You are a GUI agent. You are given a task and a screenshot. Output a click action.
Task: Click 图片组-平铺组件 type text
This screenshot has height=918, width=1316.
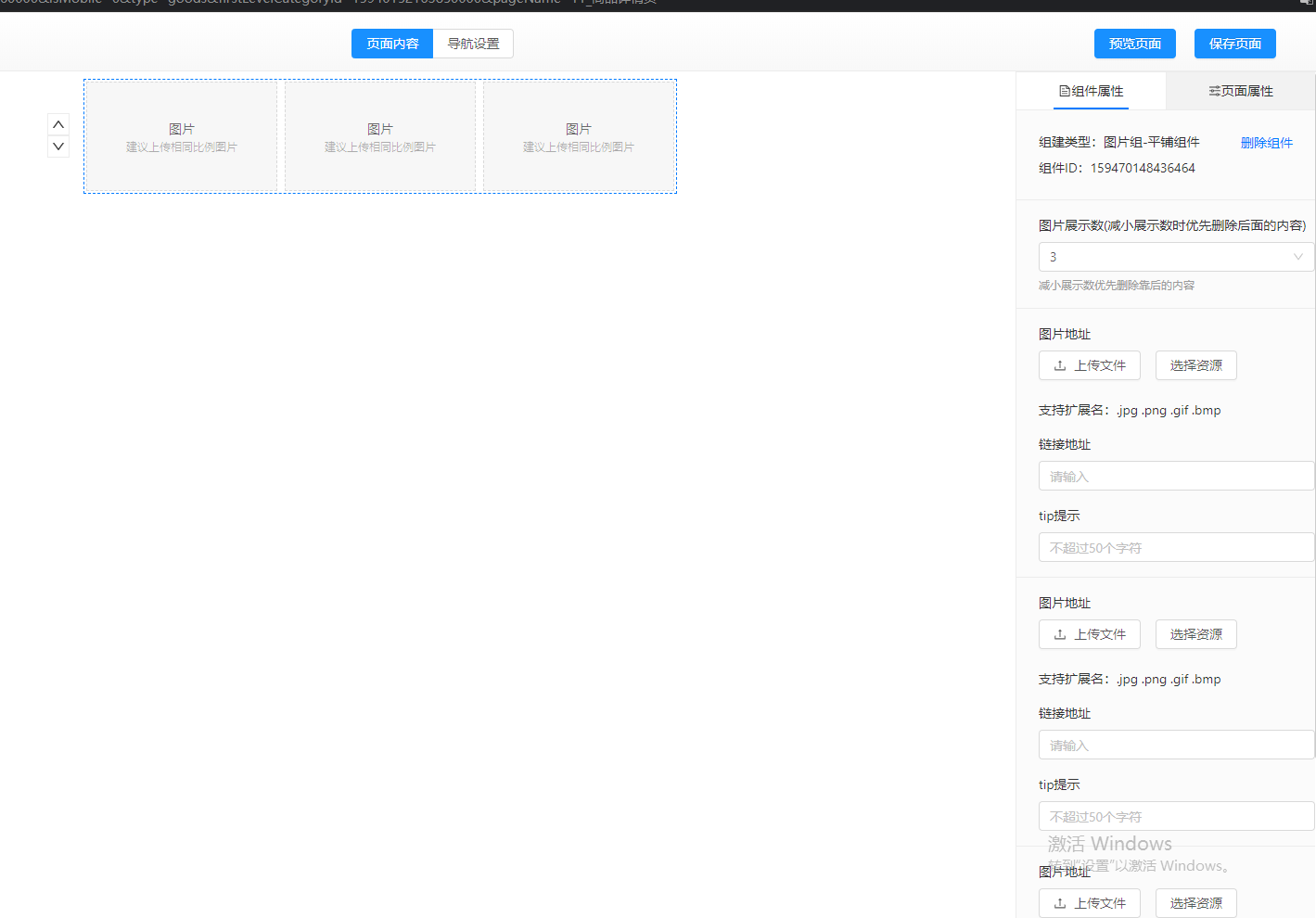click(x=1152, y=142)
